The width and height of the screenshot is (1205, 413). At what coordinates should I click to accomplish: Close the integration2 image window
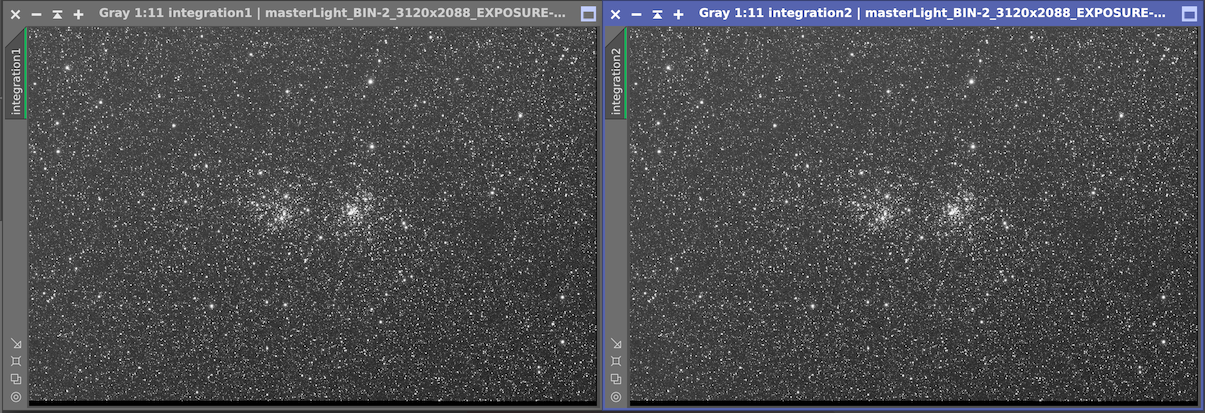point(615,14)
